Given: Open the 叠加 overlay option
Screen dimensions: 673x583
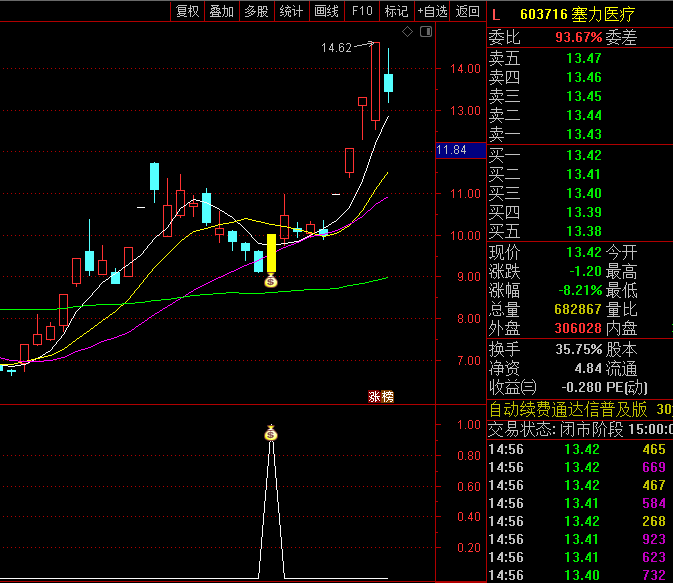Looking at the screenshot, I should pos(221,11).
